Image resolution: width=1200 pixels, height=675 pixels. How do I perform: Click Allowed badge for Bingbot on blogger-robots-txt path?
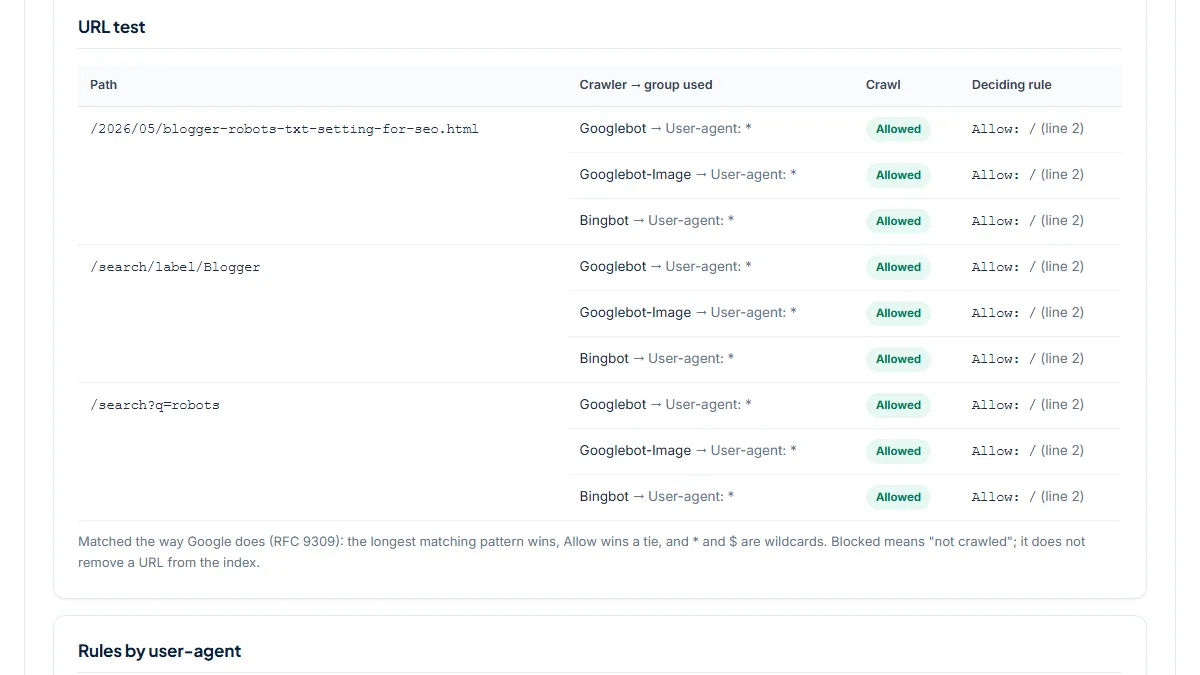[898, 221]
